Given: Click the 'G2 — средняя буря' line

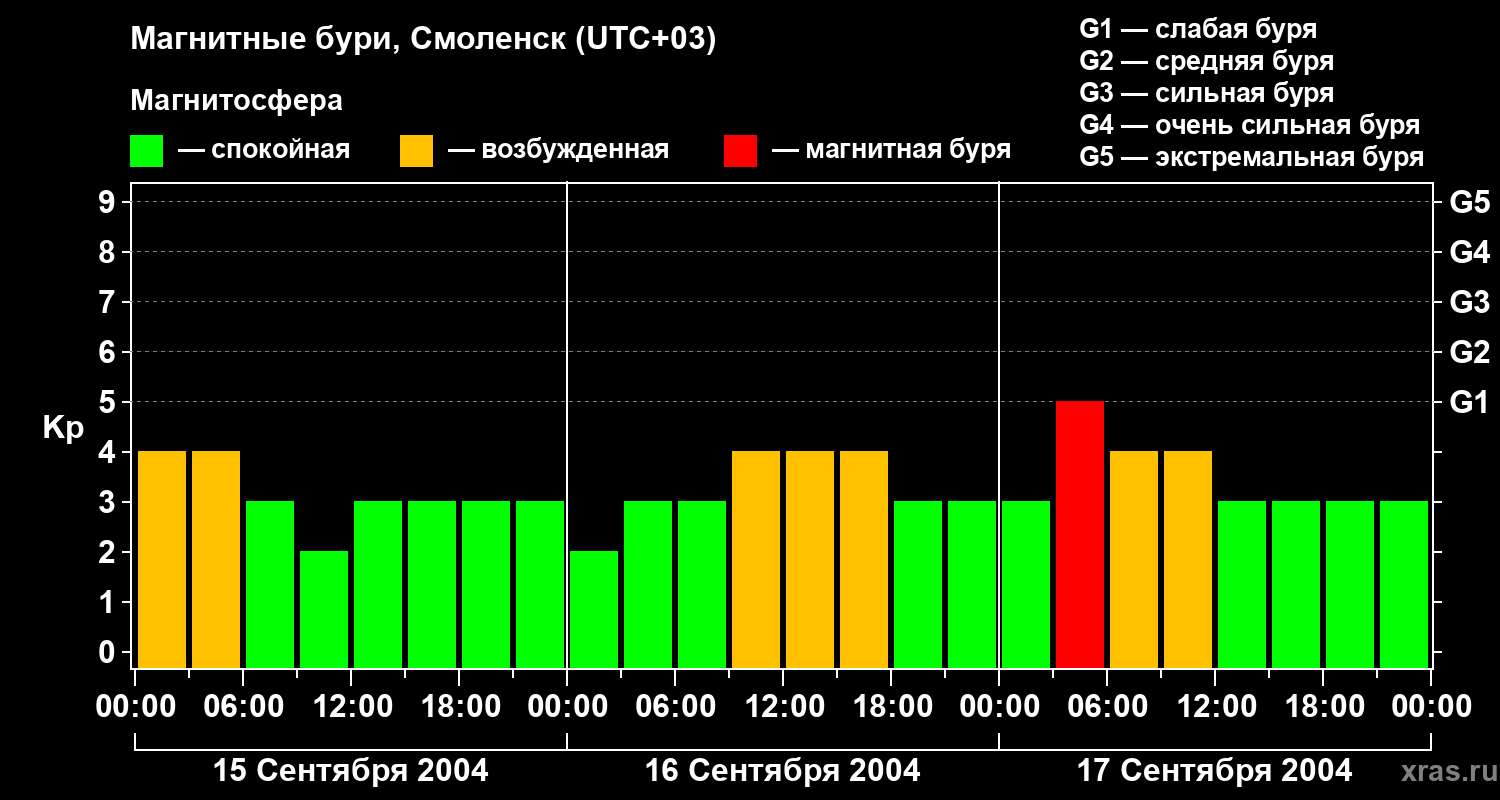Looking at the screenshot, I should (x=1206, y=61).
